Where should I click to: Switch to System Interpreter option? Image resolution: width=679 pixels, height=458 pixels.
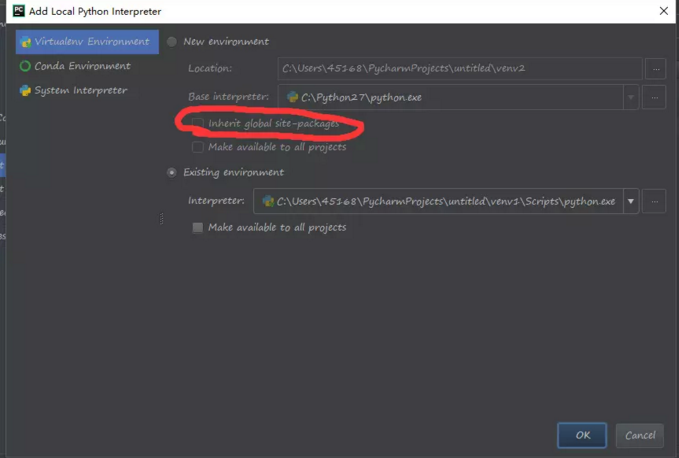80,90
